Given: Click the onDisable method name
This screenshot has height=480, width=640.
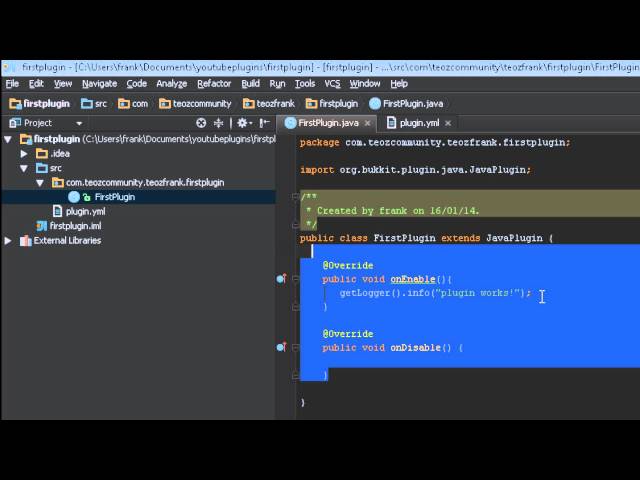Looking at the screenshot, I should pos(416,348).
